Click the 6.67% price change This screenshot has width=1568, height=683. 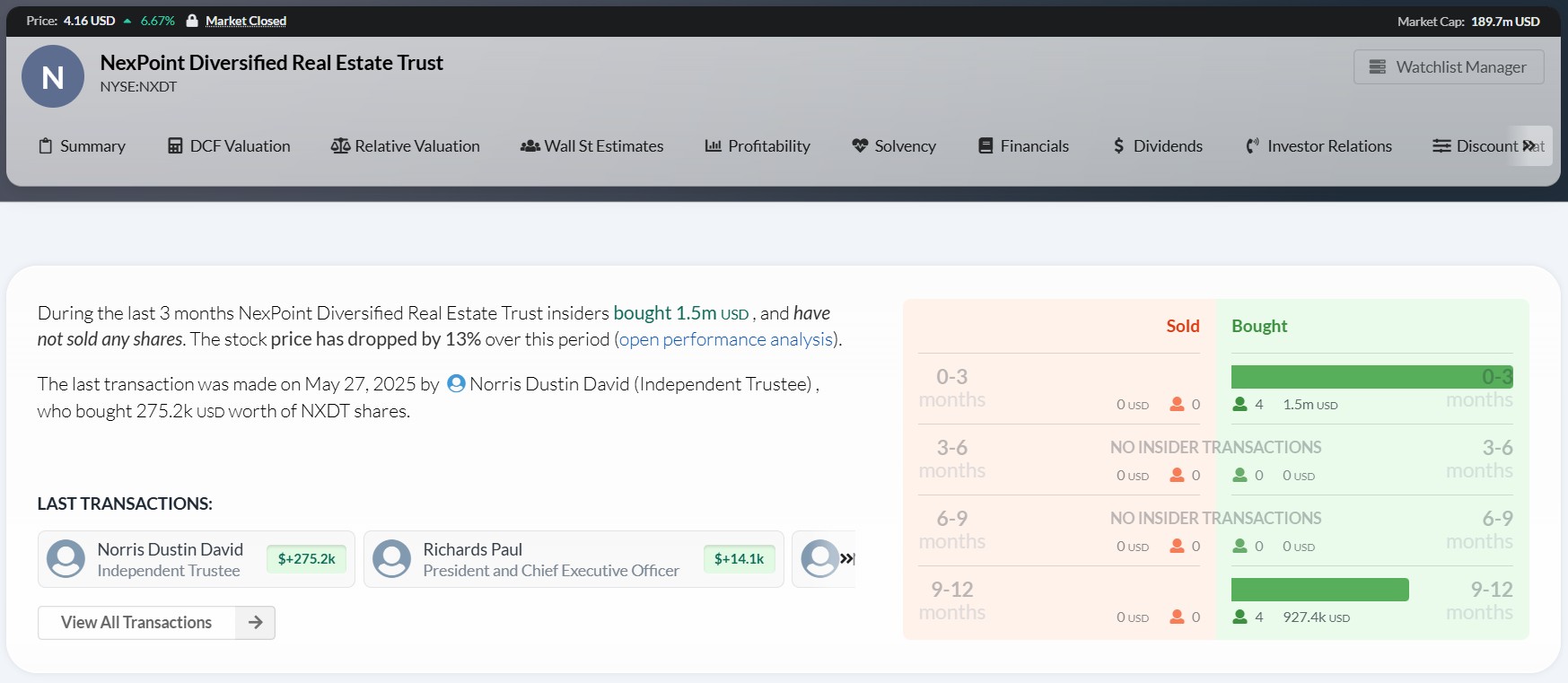point(157,21)
